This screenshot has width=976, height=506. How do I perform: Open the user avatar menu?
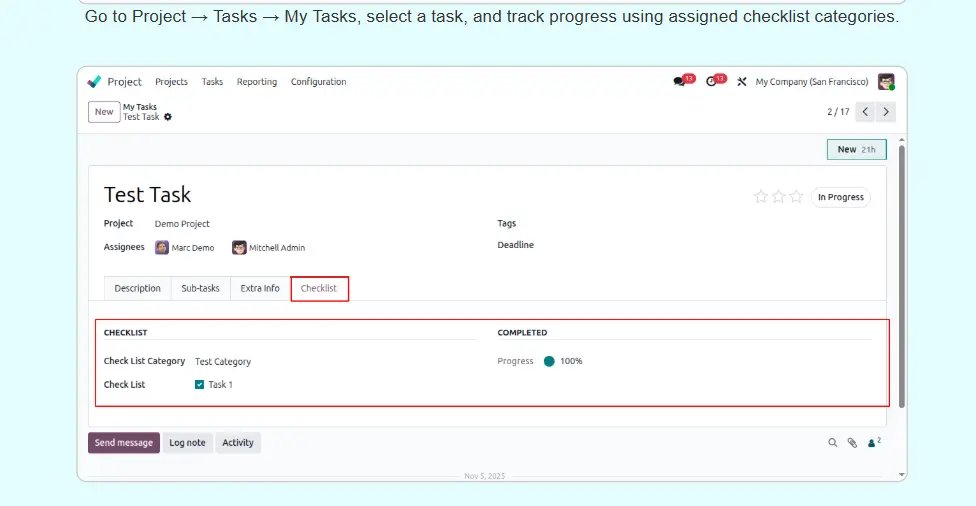click(x=886, y=82)
